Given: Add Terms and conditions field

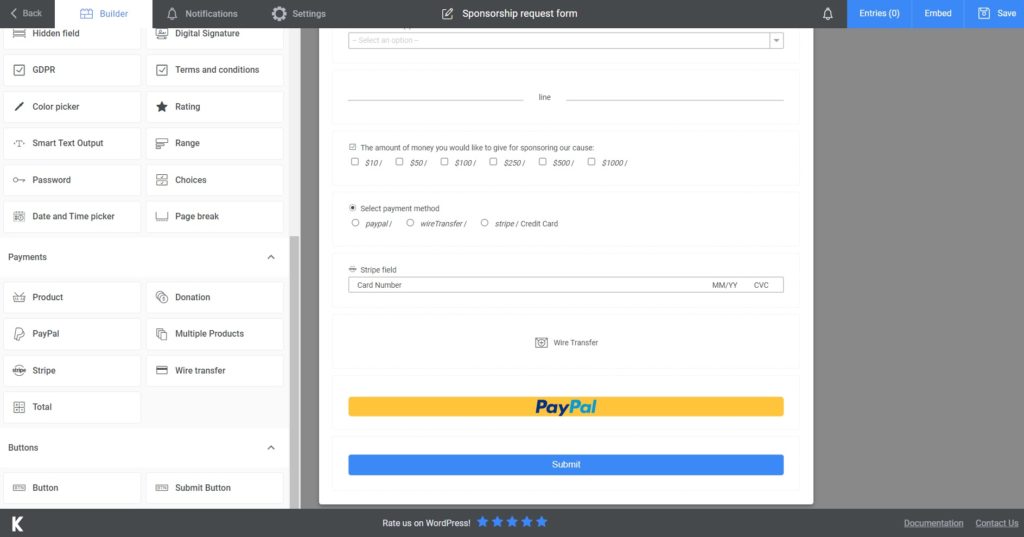Looking at the screenshot, I should tap(215, 70).
